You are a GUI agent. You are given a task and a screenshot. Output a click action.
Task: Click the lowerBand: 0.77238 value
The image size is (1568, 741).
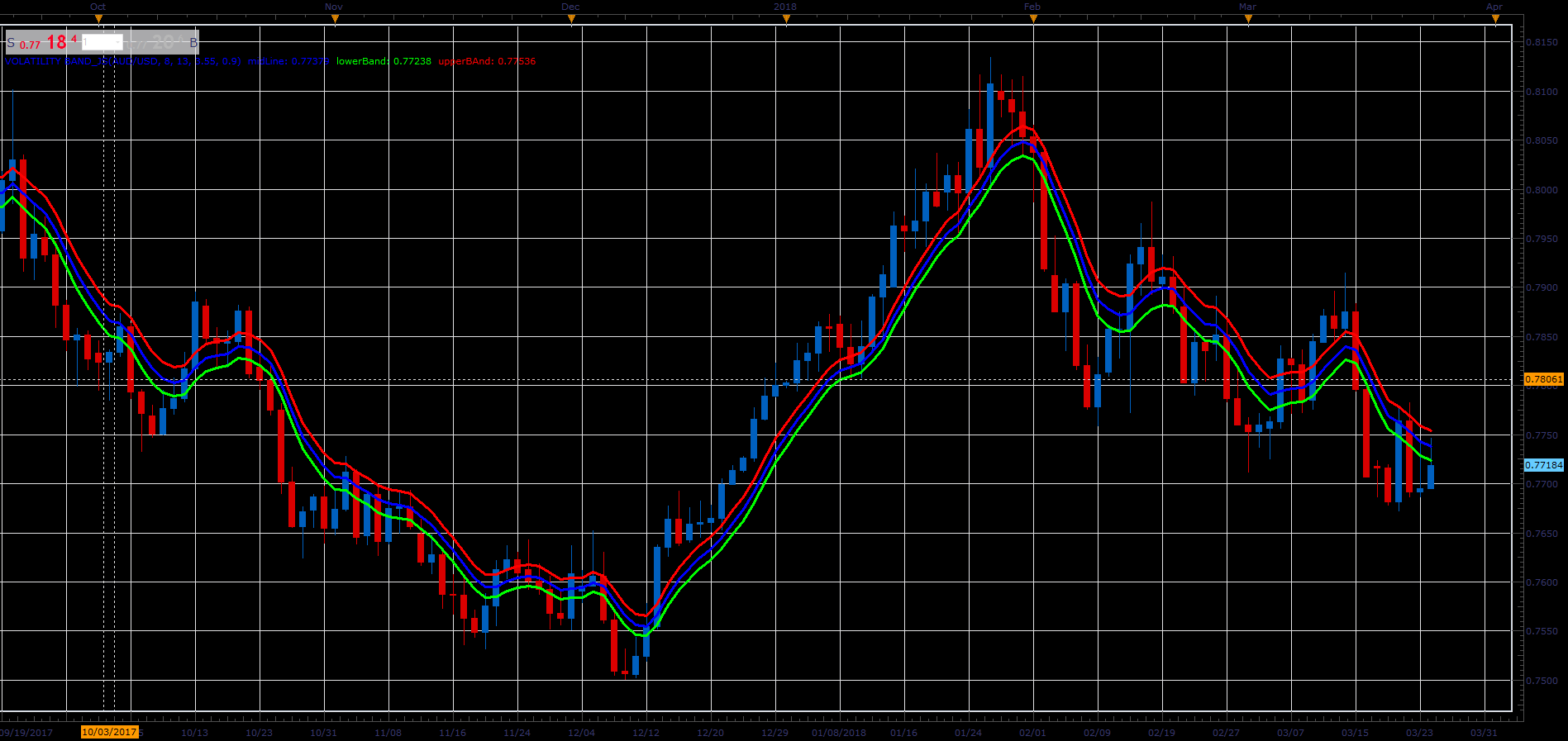(x=384, y=61)
